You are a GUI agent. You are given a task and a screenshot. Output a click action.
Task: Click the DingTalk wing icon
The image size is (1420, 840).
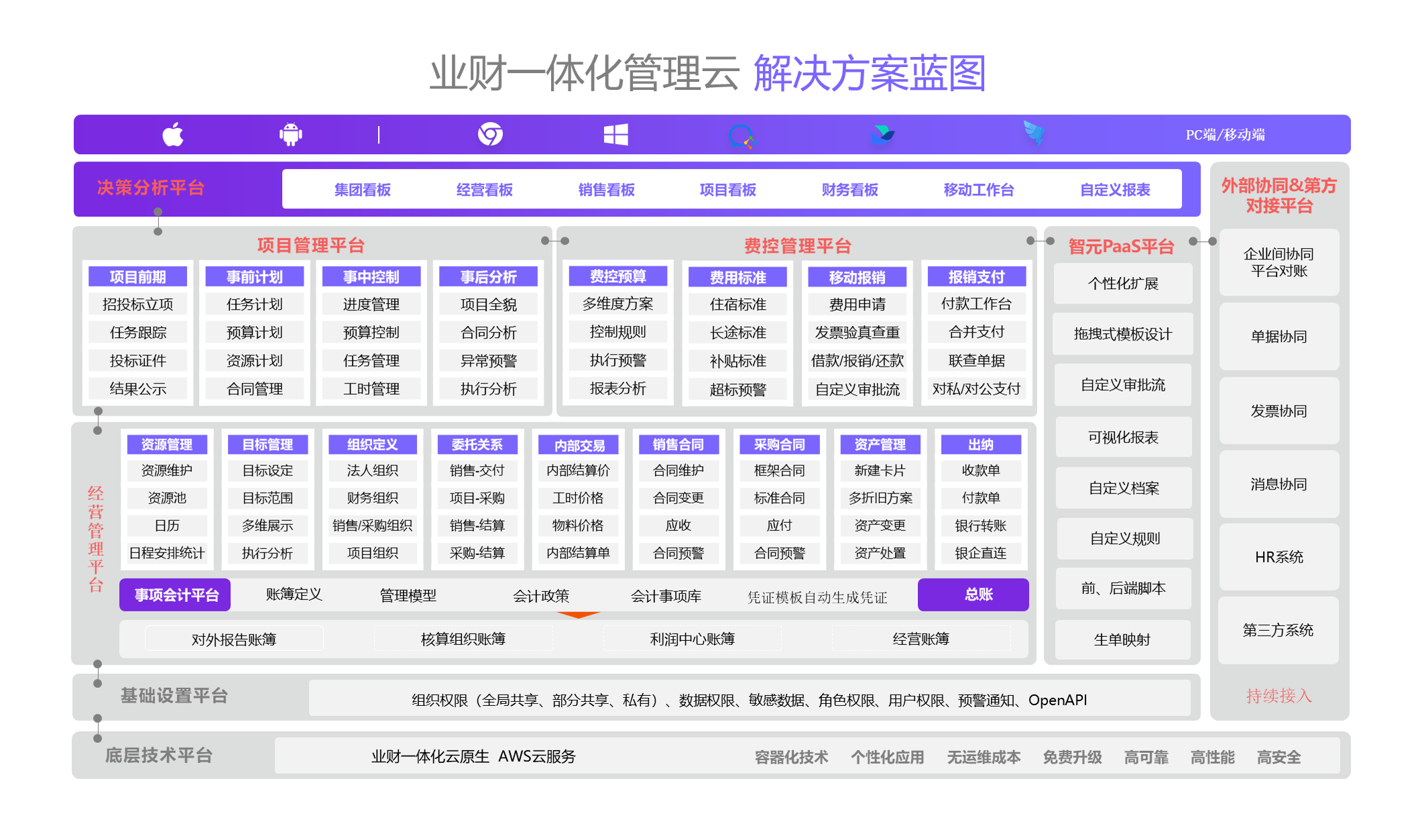(x=1033, y=133)
